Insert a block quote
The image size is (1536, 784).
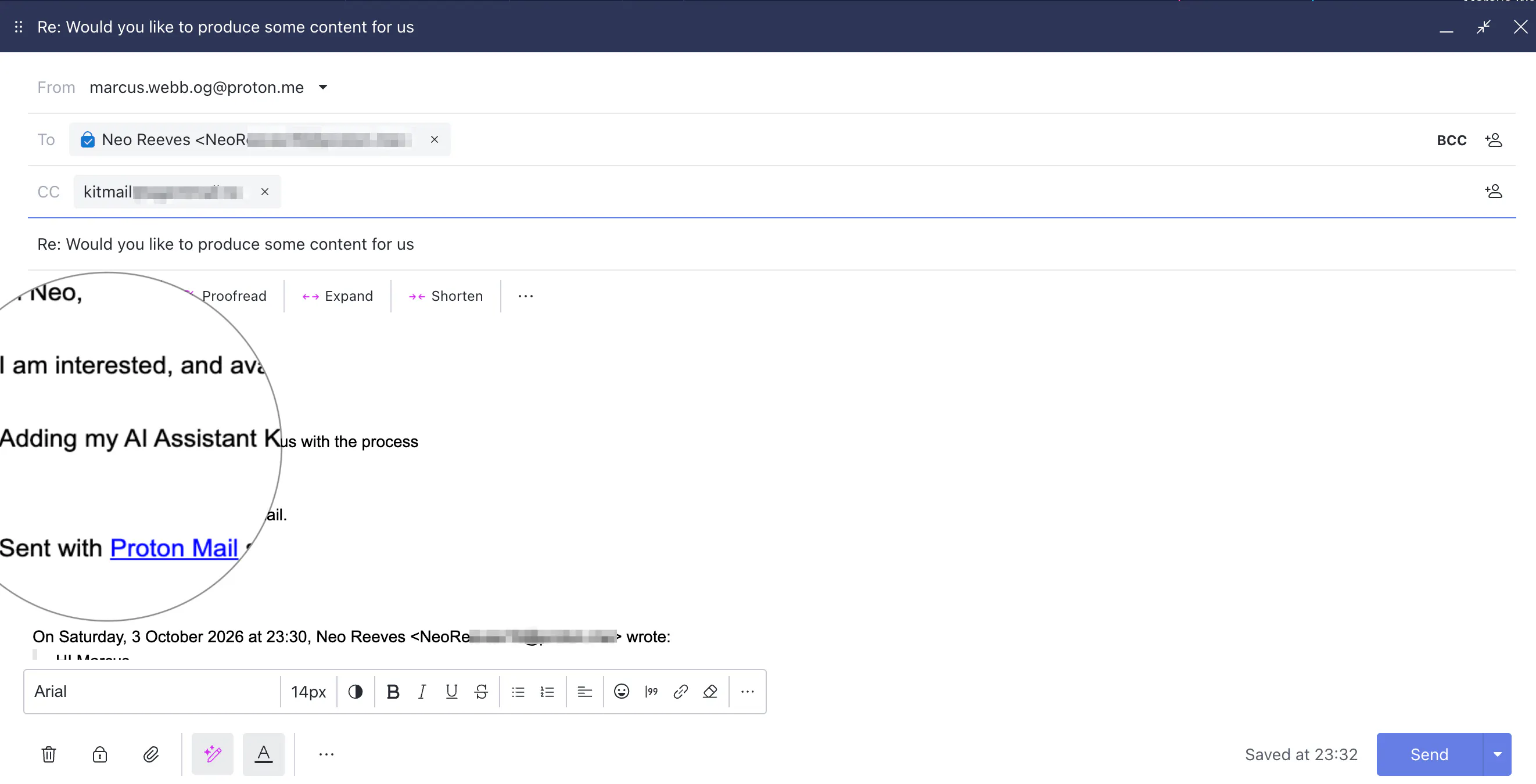[651, 692]
